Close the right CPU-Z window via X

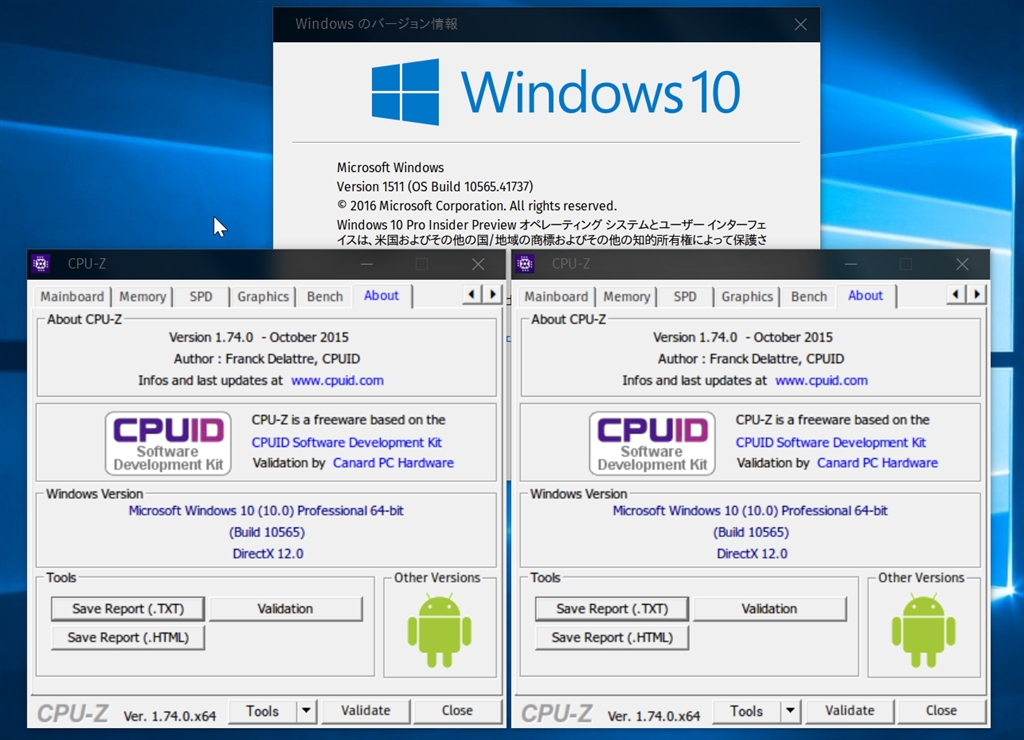coord(962,264)
